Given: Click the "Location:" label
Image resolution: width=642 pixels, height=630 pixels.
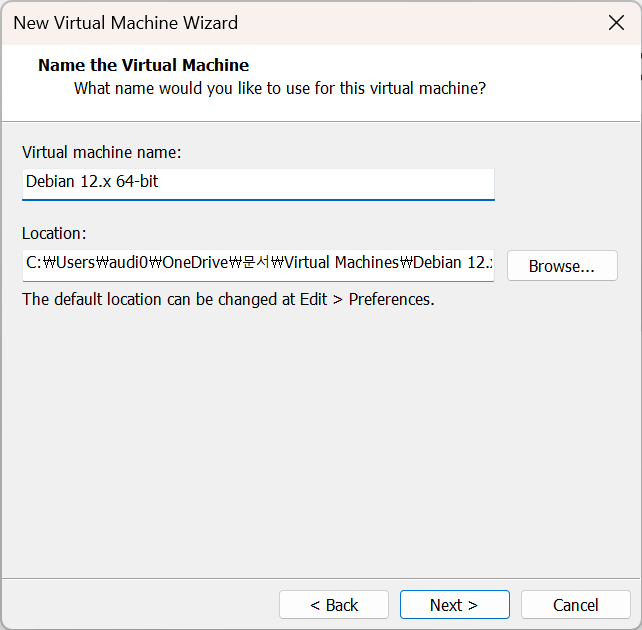Looking at the screenshot, I should click(54, 233).
